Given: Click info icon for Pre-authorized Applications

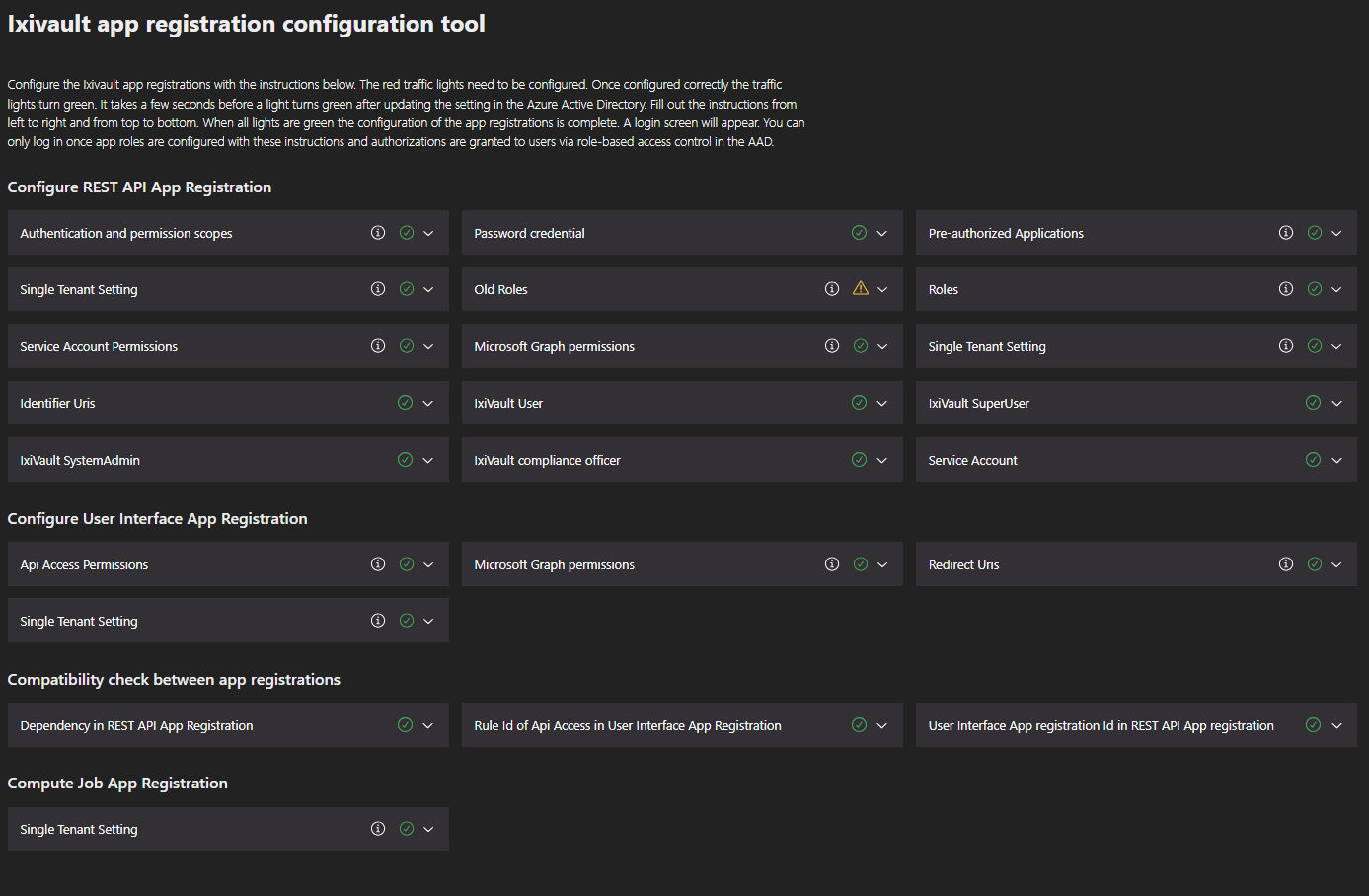Looking at the screenshot, I should (x=1286, y=233).
